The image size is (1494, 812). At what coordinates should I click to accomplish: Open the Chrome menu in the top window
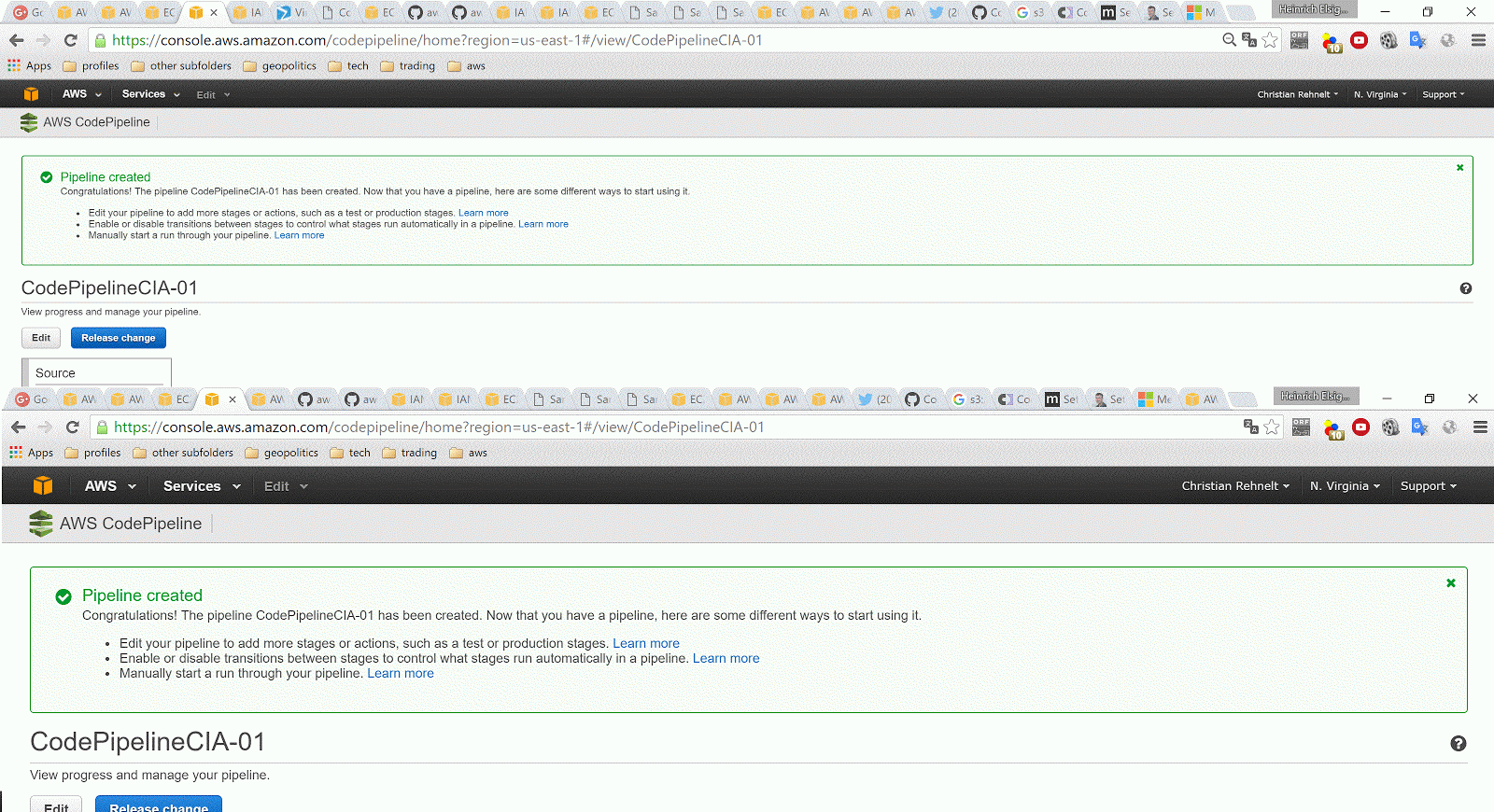pos(1478,40)
